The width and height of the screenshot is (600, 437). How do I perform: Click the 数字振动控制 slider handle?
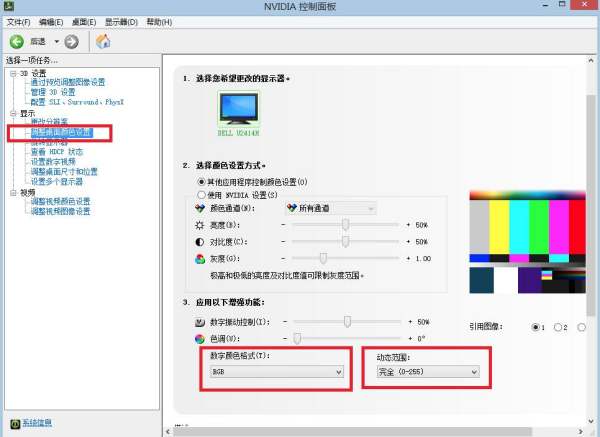click(x=347, y=322)
